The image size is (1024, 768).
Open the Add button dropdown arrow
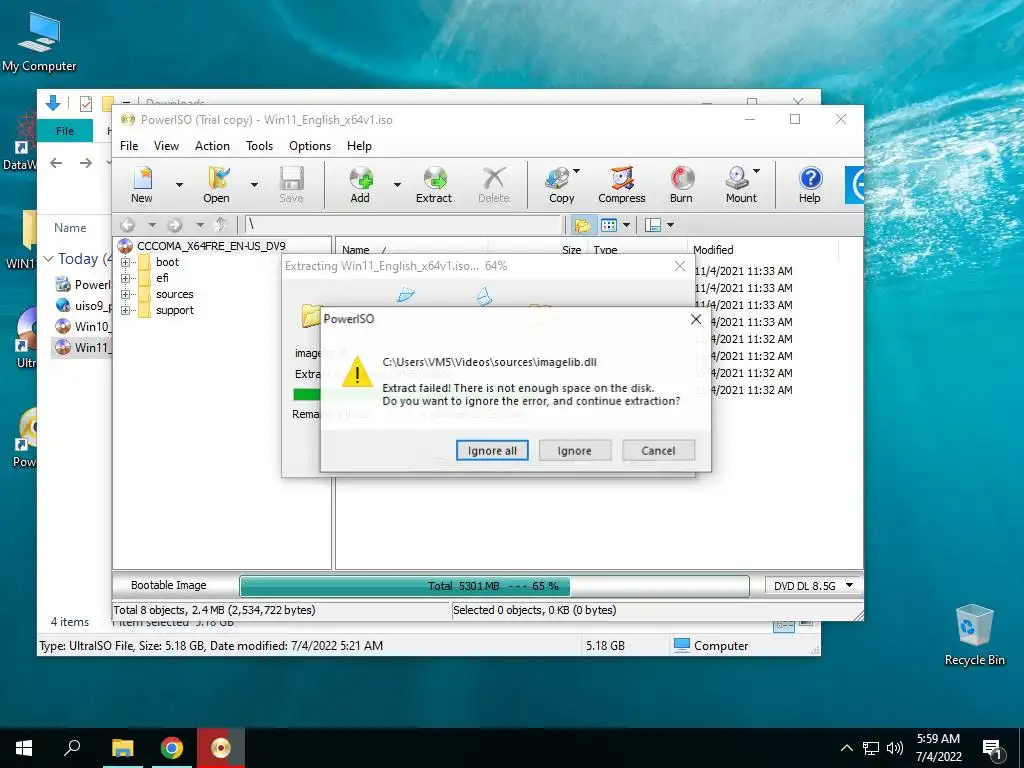point(396,185)
